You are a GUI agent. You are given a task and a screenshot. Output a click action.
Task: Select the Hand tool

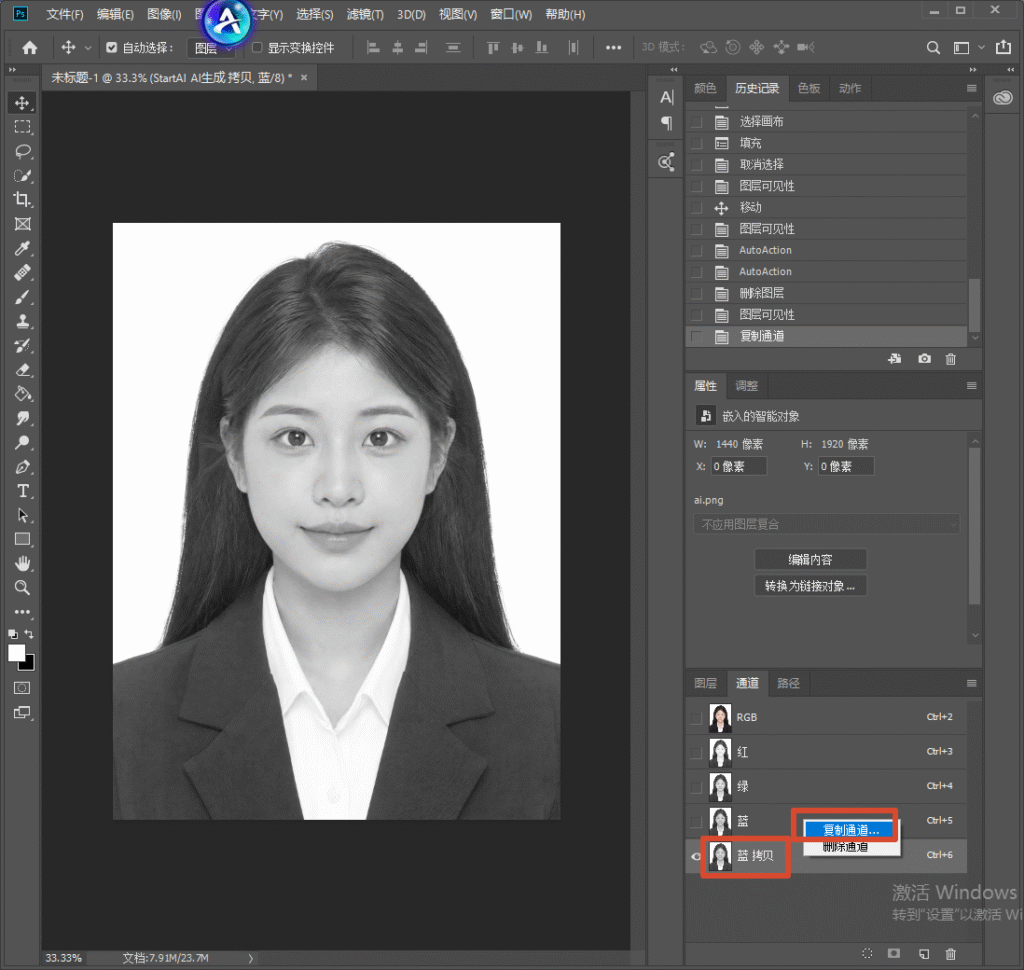(x=23, y=563)
